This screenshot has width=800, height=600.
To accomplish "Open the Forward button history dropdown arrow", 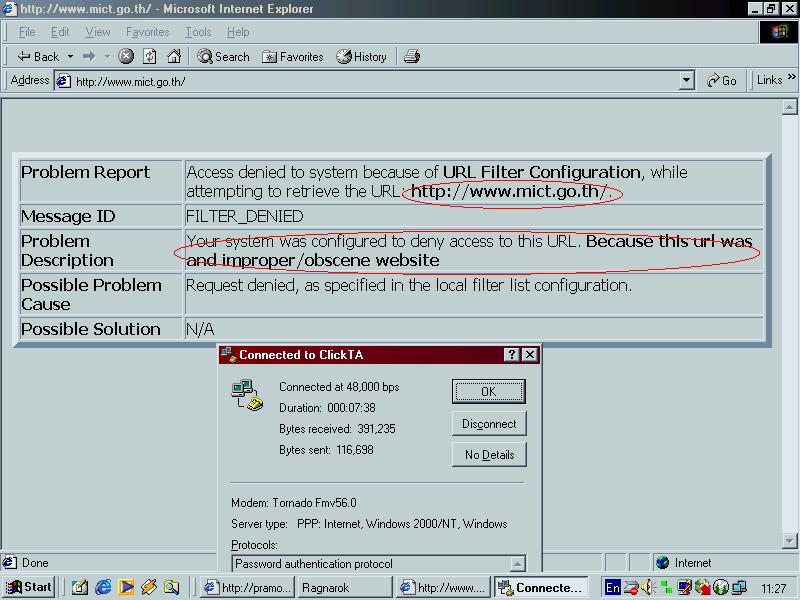I will (x=107, y=57).
